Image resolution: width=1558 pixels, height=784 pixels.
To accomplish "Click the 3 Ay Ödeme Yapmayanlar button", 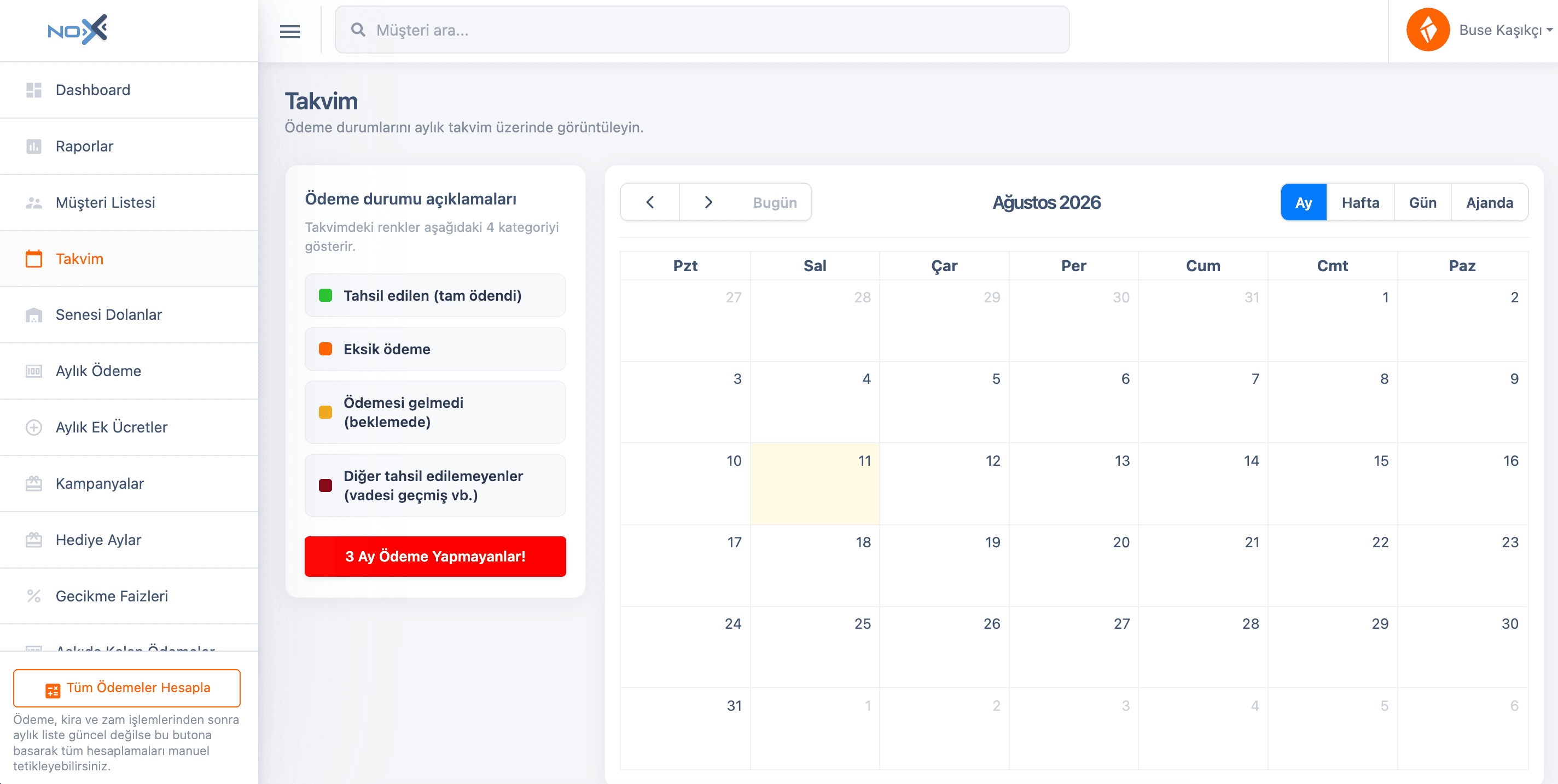I will coord(435,556).
